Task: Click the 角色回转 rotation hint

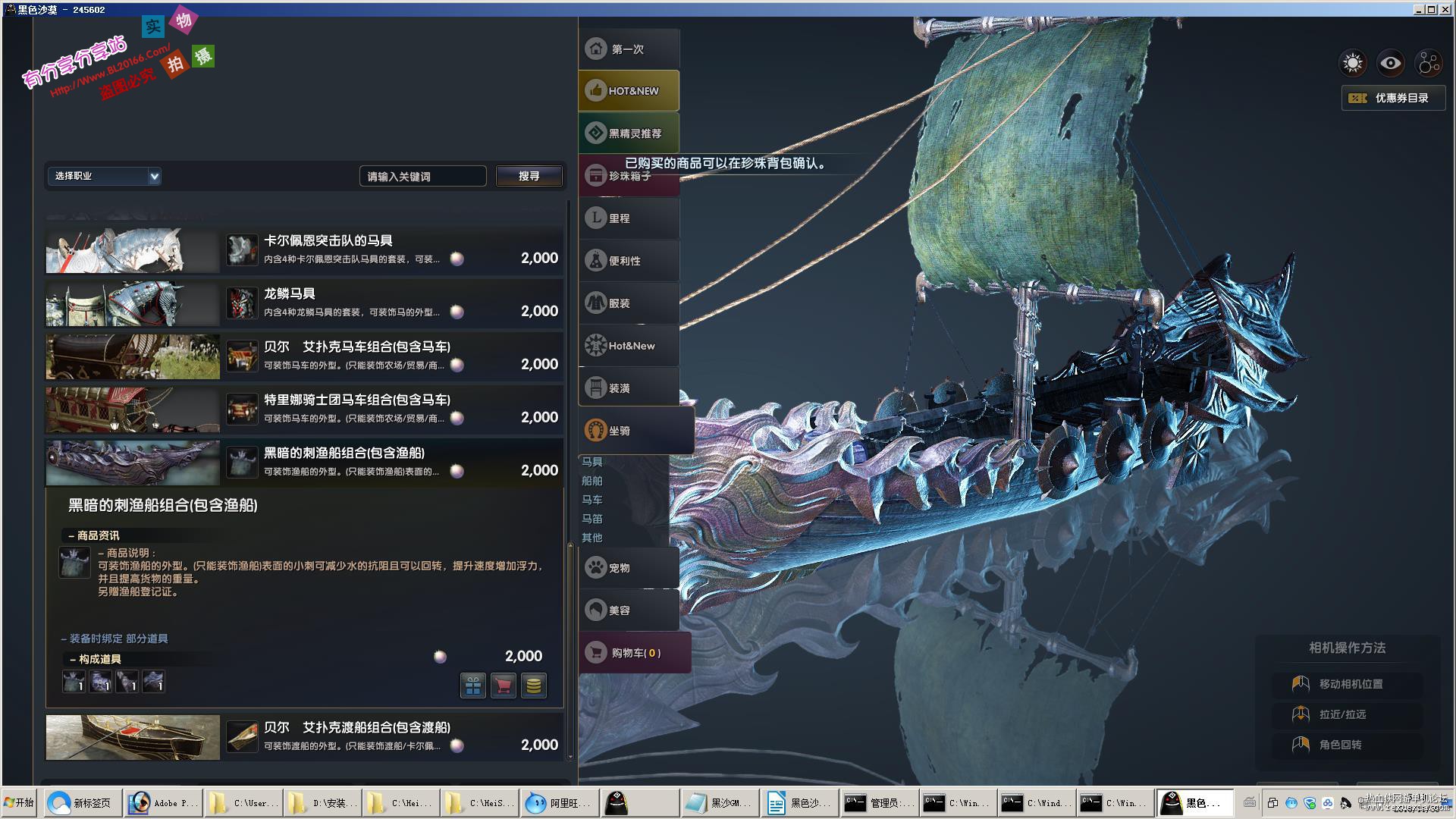Action: pos(1347,745)
